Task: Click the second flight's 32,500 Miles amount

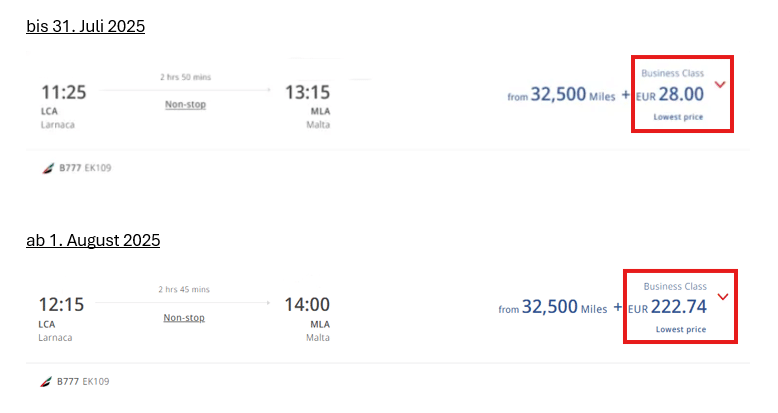Action: point(564,307)
